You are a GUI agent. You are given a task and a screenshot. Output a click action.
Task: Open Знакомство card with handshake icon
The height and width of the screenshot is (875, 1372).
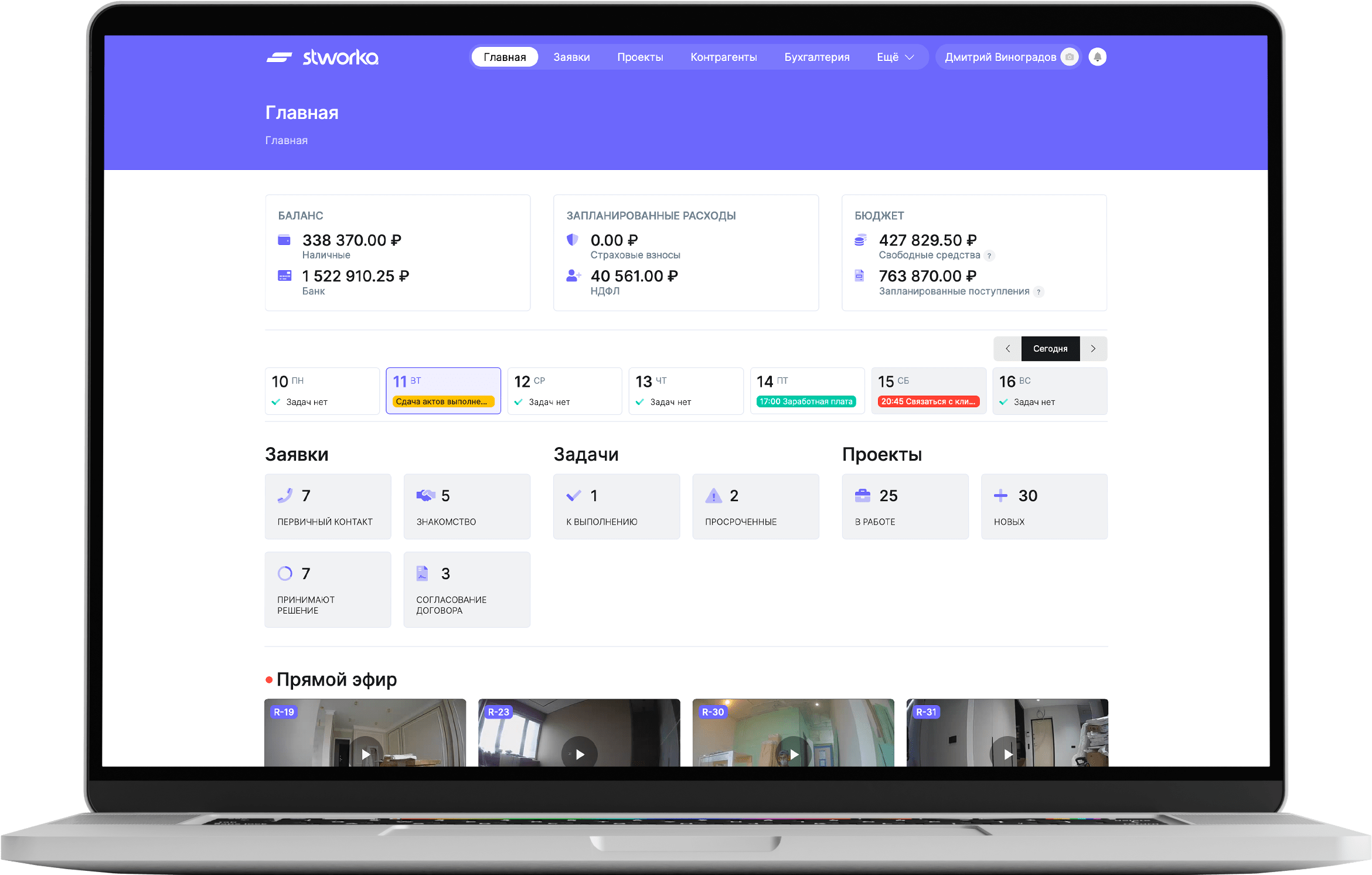pyautogui.click(x=467, y=506)
